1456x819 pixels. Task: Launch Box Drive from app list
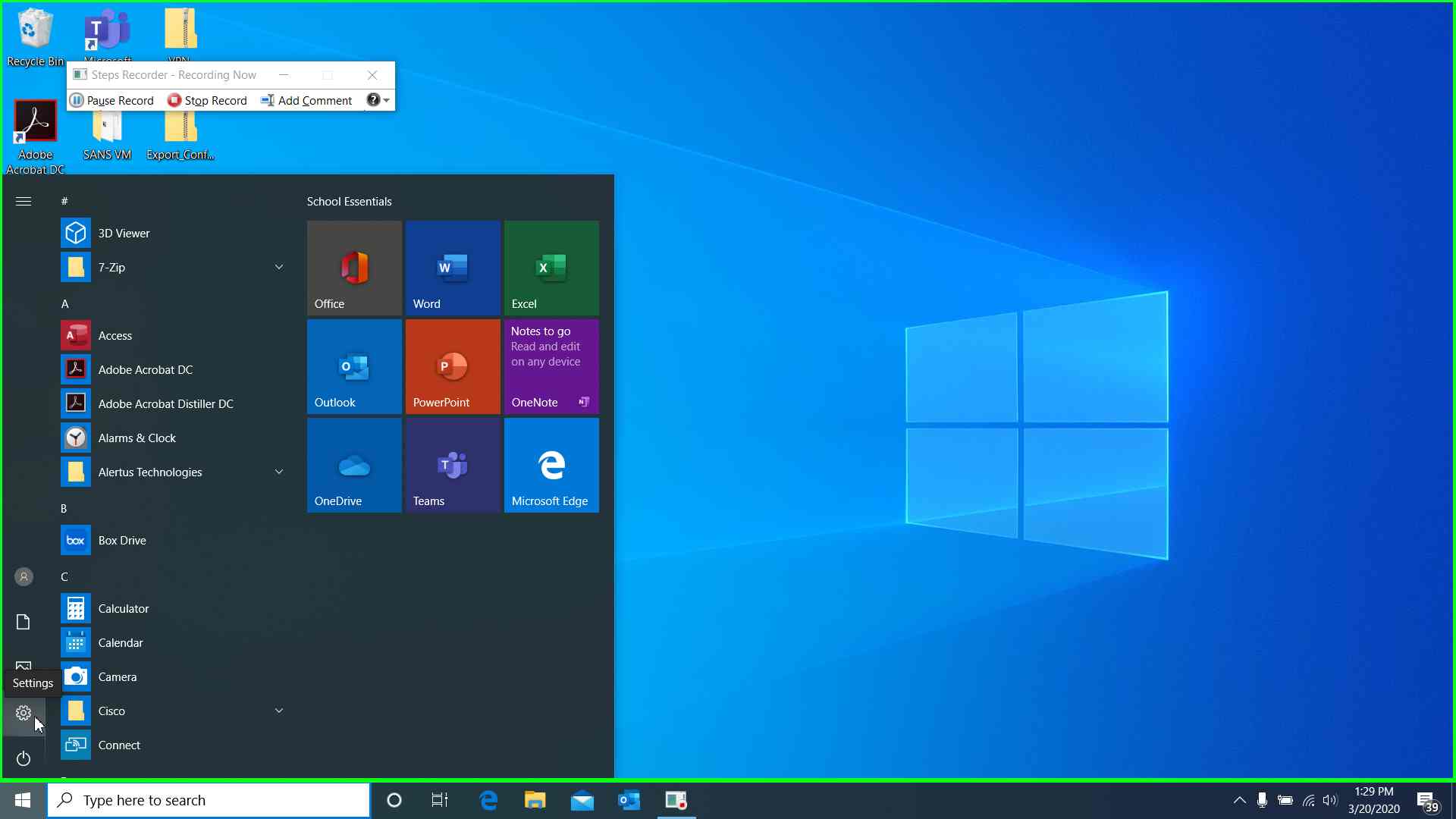click(x=174, y=540)
